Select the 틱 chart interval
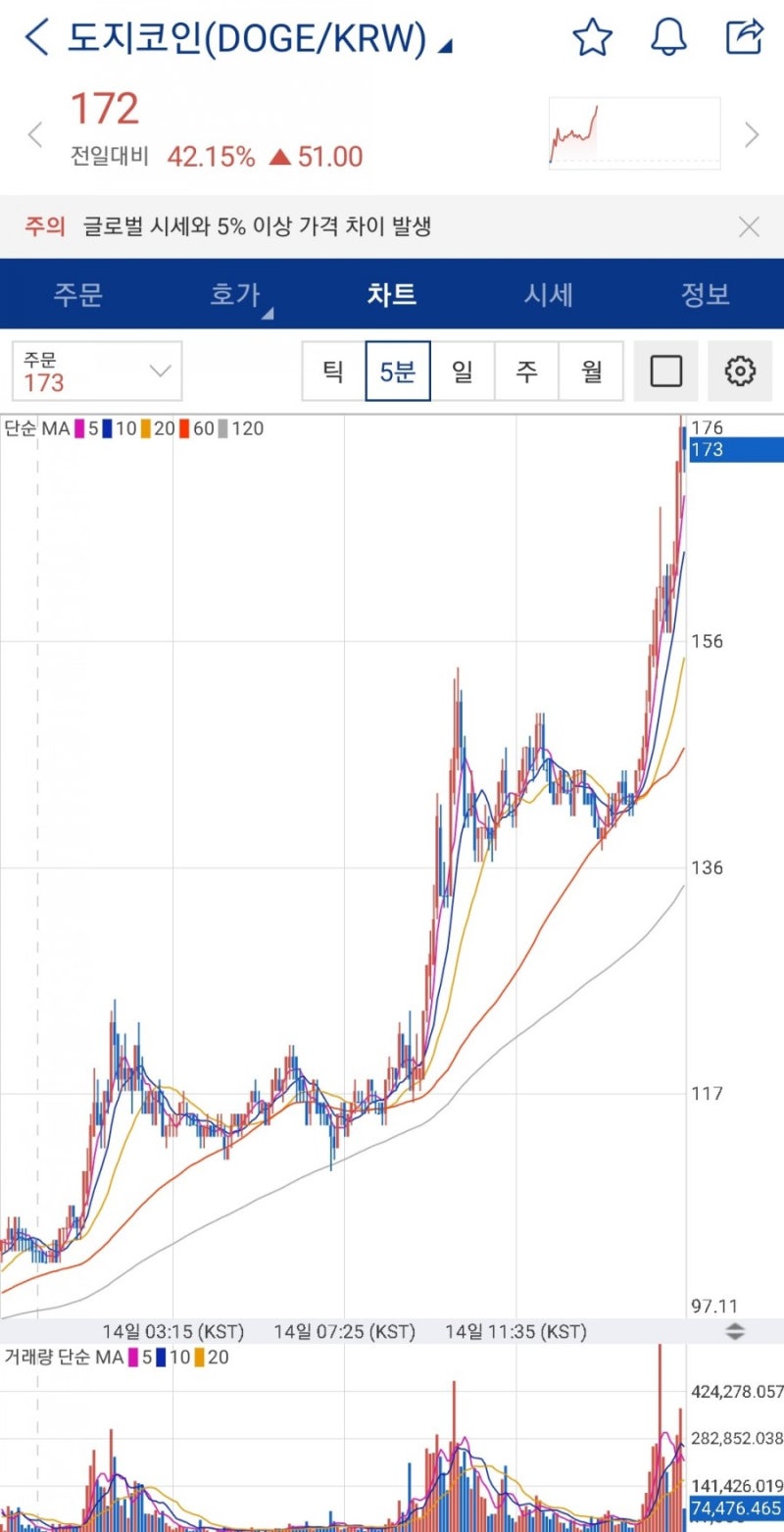This screenshot has height=1532, width=784. 333,371
